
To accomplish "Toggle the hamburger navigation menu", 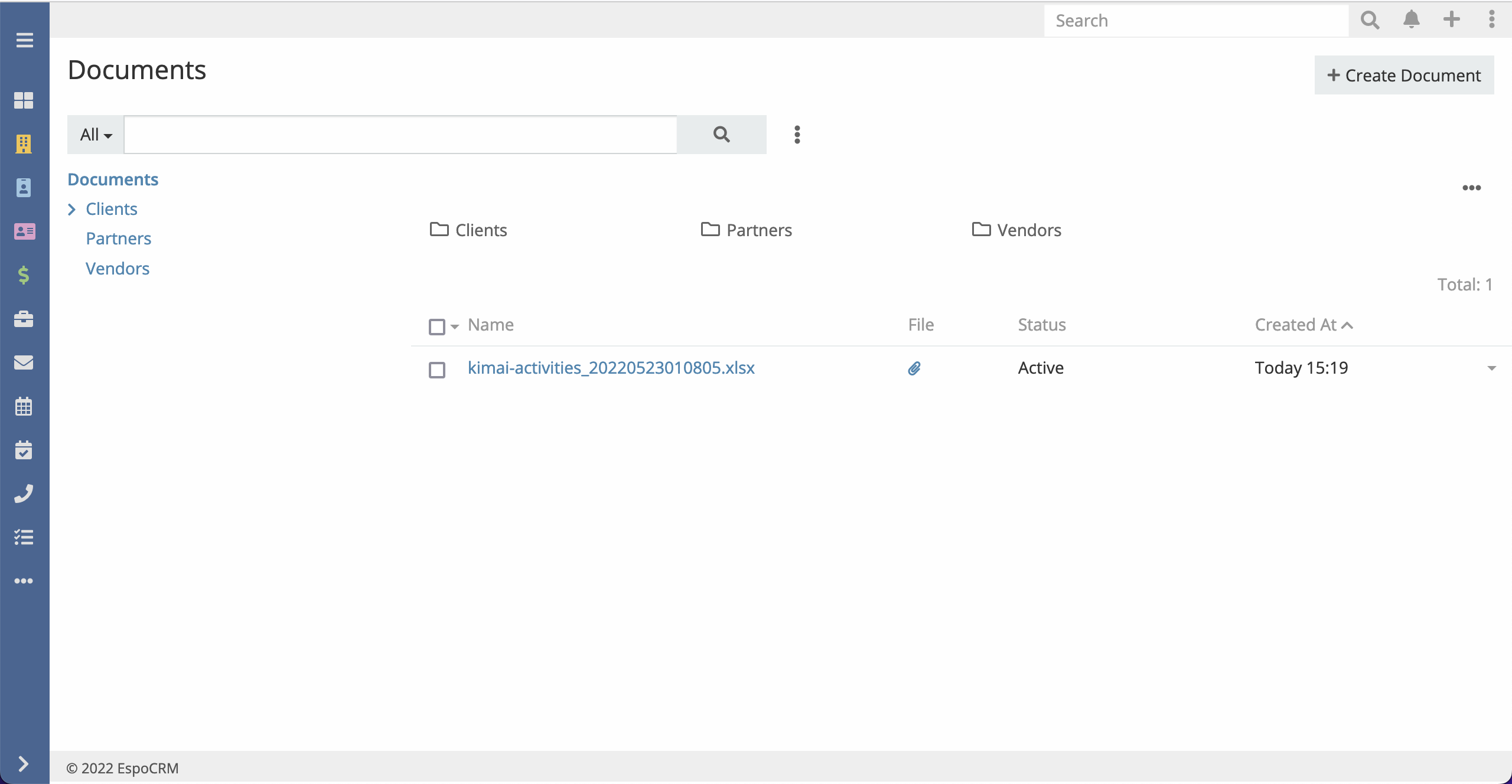I will click(24, 40).
